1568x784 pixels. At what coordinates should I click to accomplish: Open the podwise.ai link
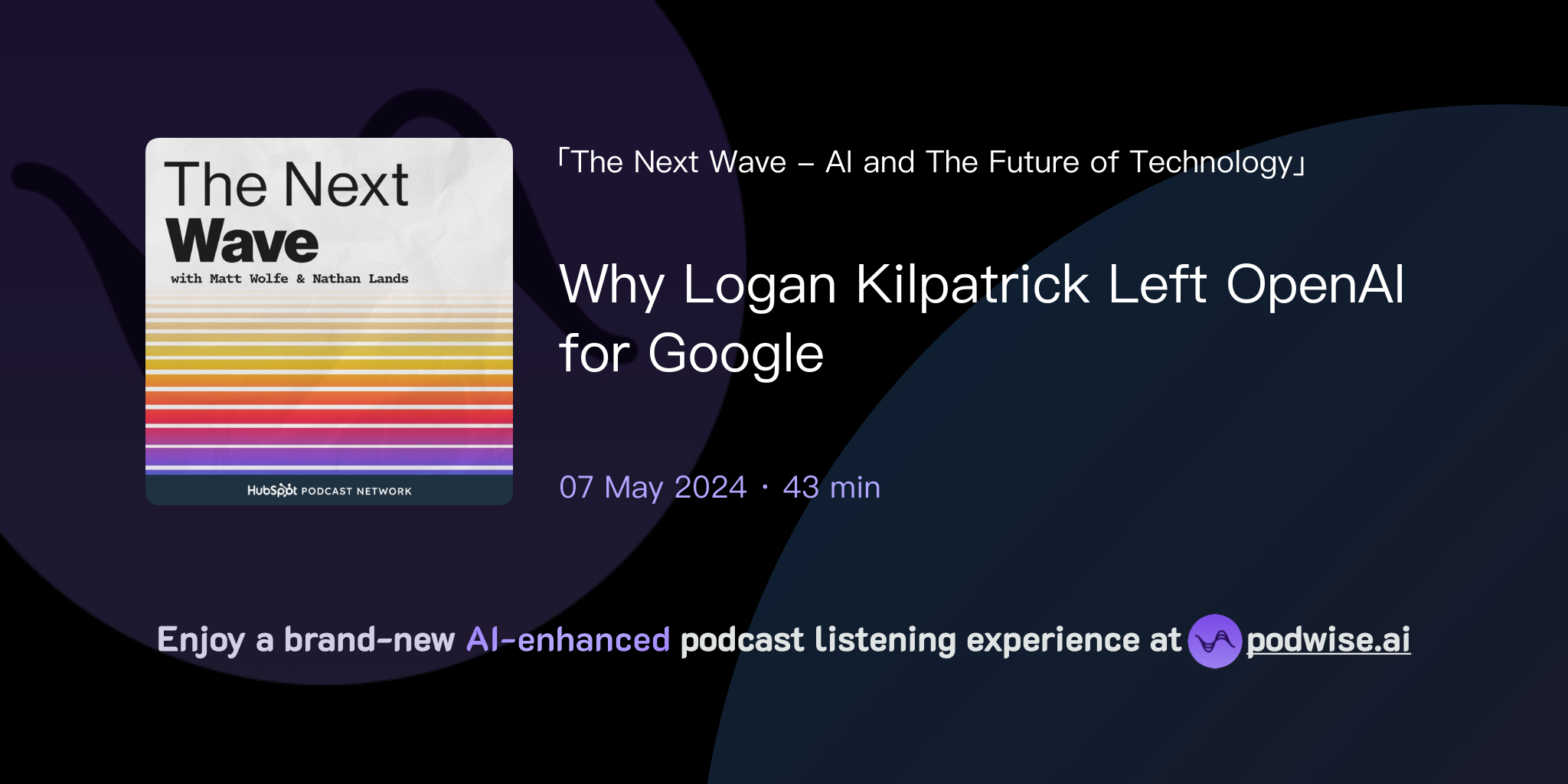click(1327, 642)
